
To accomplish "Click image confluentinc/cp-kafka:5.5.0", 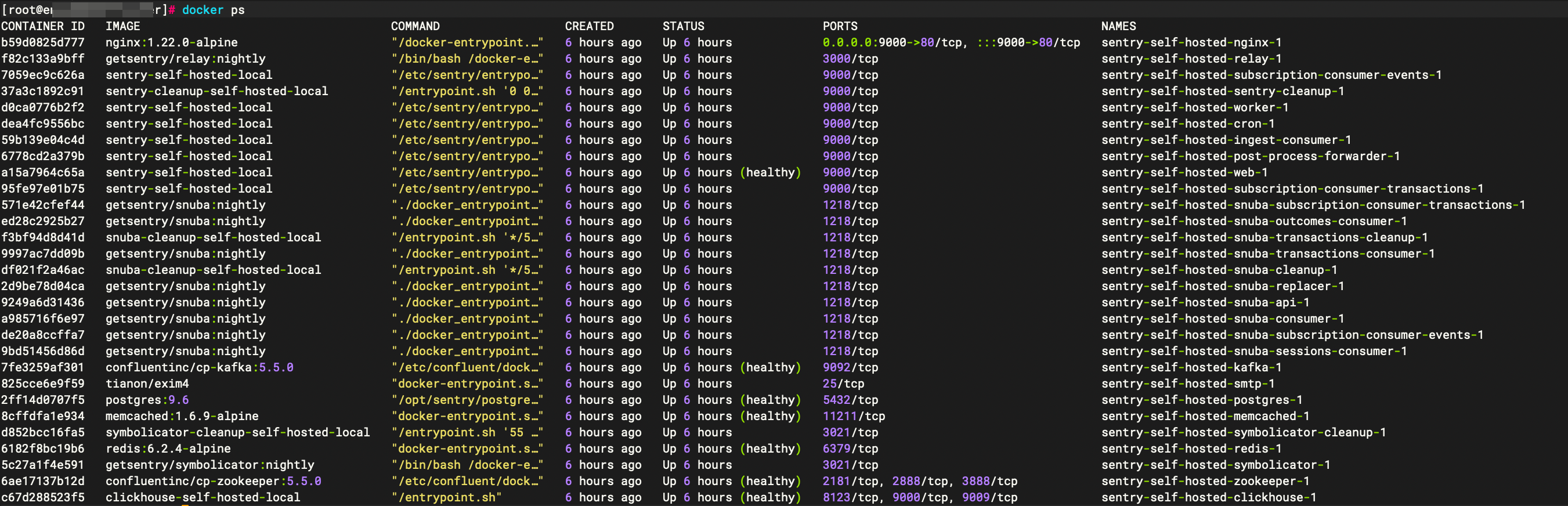I will (200, 367).
